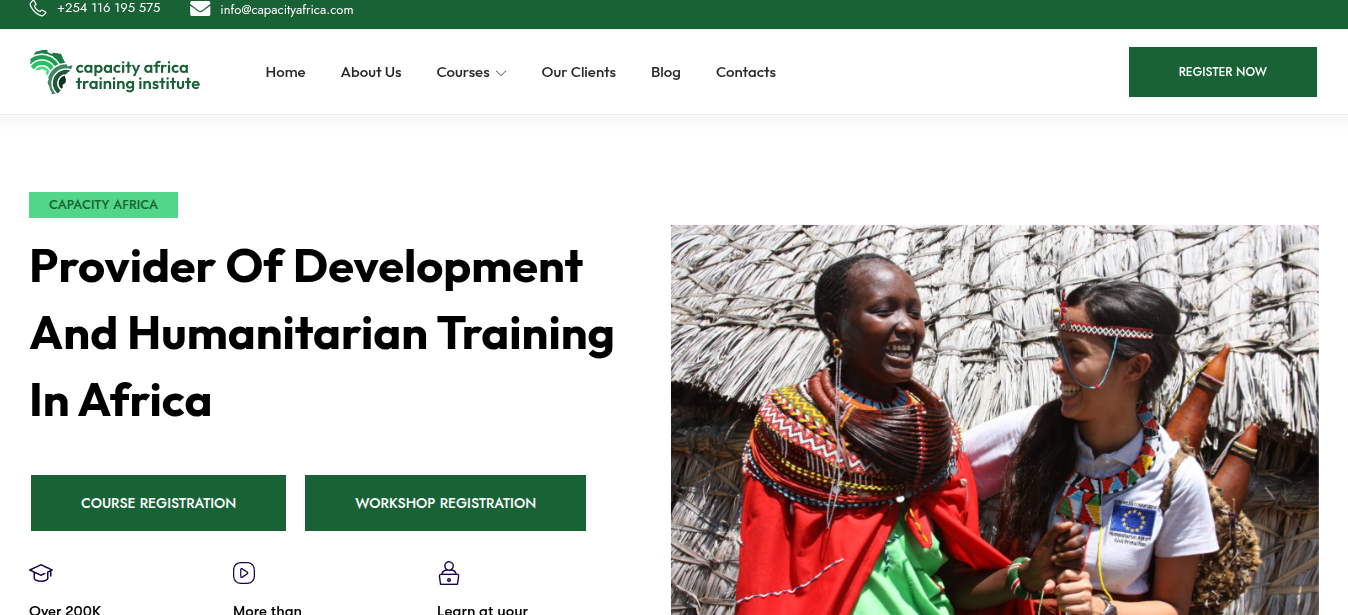Call the phone number +254 116 195 575
Image resolution: width=1348 pixels, height=615 pixels.
point(109,8)
